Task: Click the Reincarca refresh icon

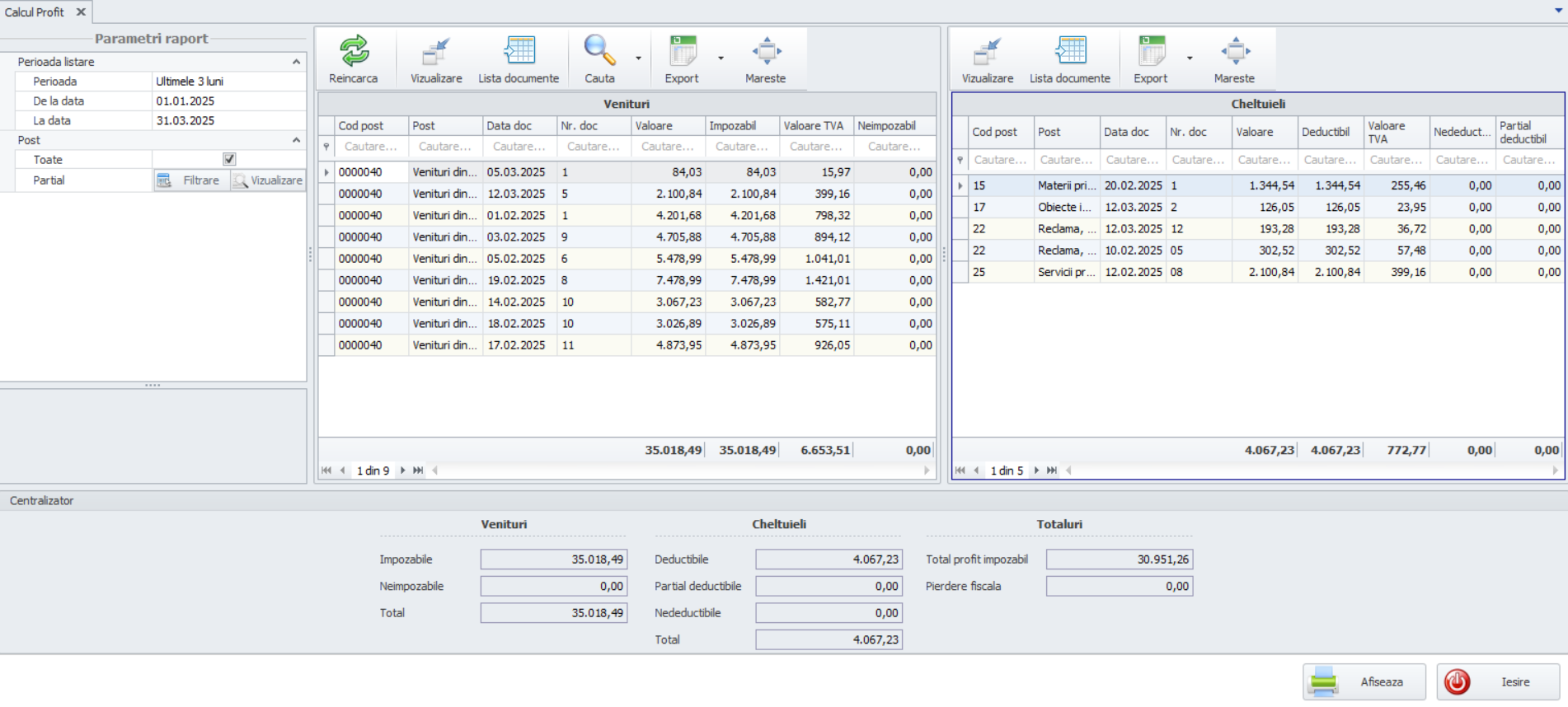Action: point(354,52)
